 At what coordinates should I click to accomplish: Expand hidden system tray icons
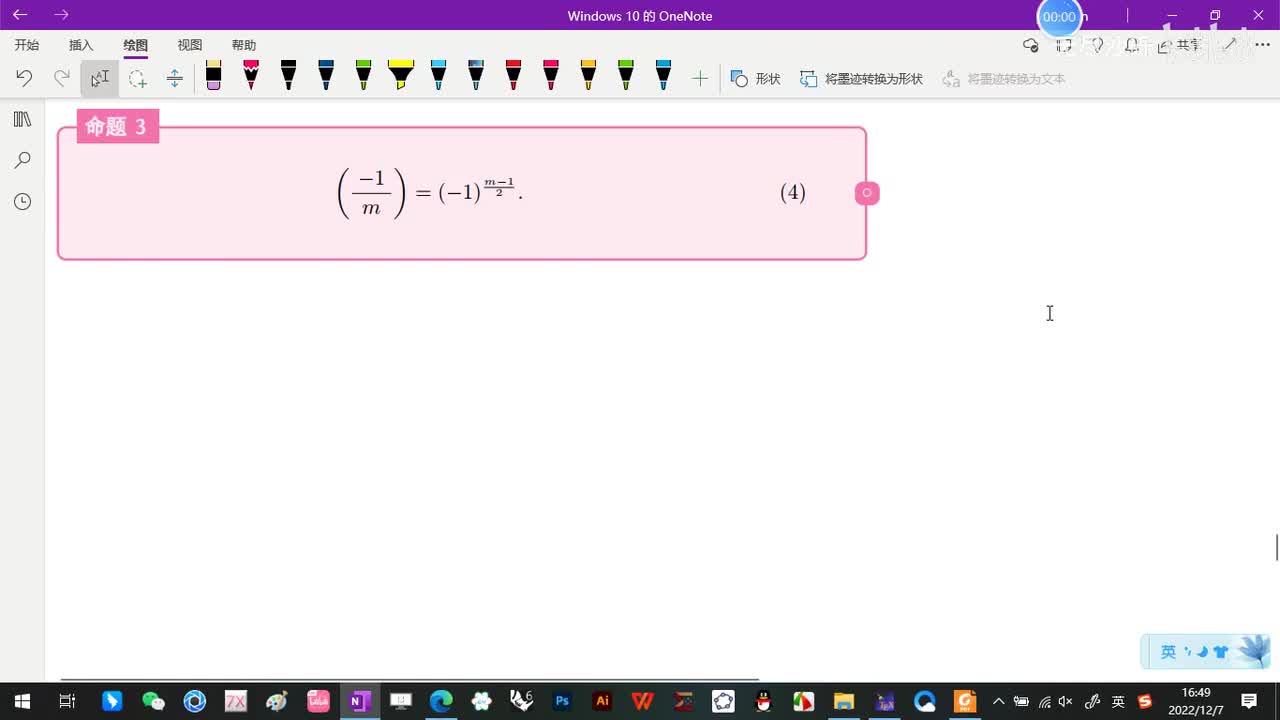click(x=998, y=701)
